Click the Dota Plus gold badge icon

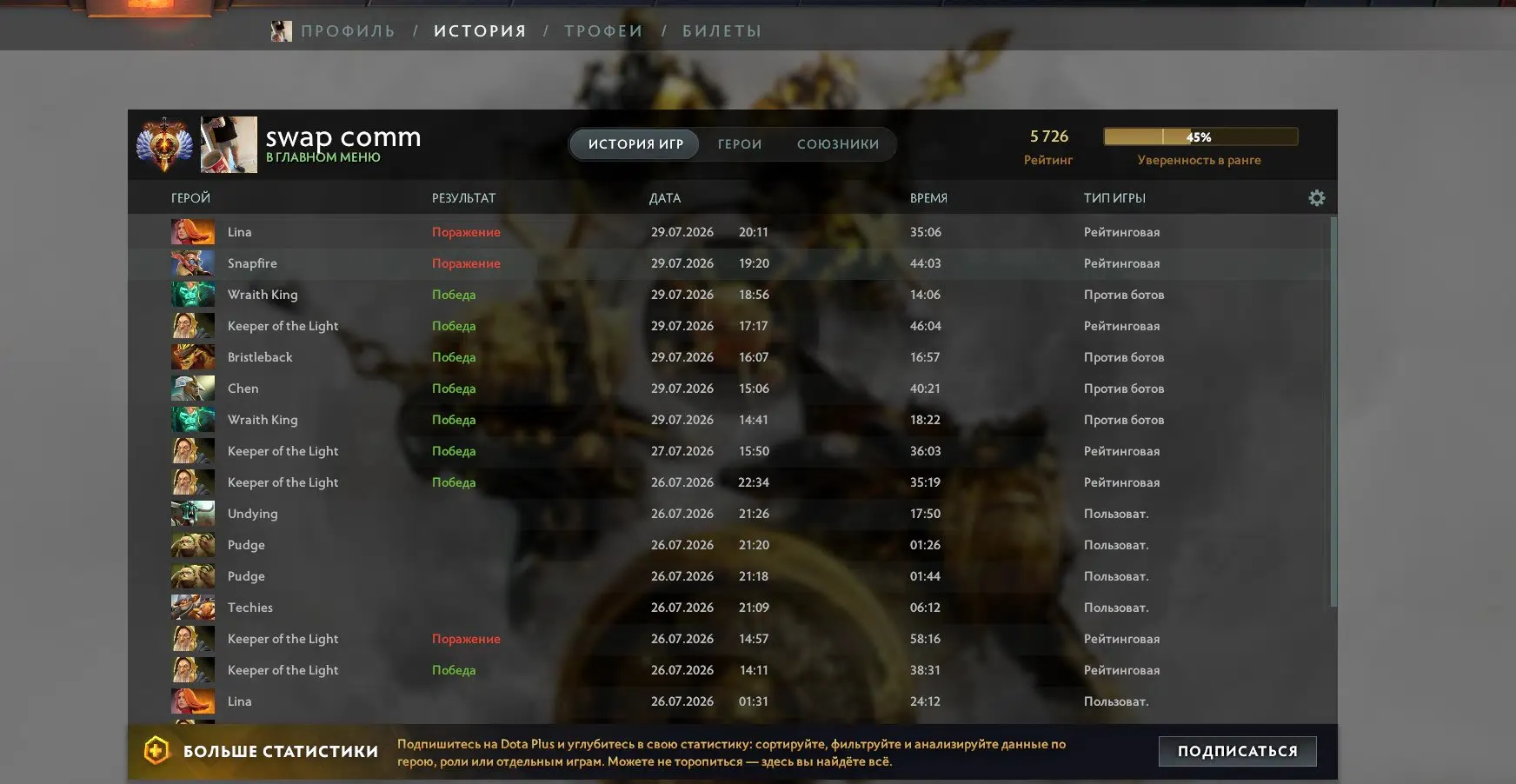(156, 751)
